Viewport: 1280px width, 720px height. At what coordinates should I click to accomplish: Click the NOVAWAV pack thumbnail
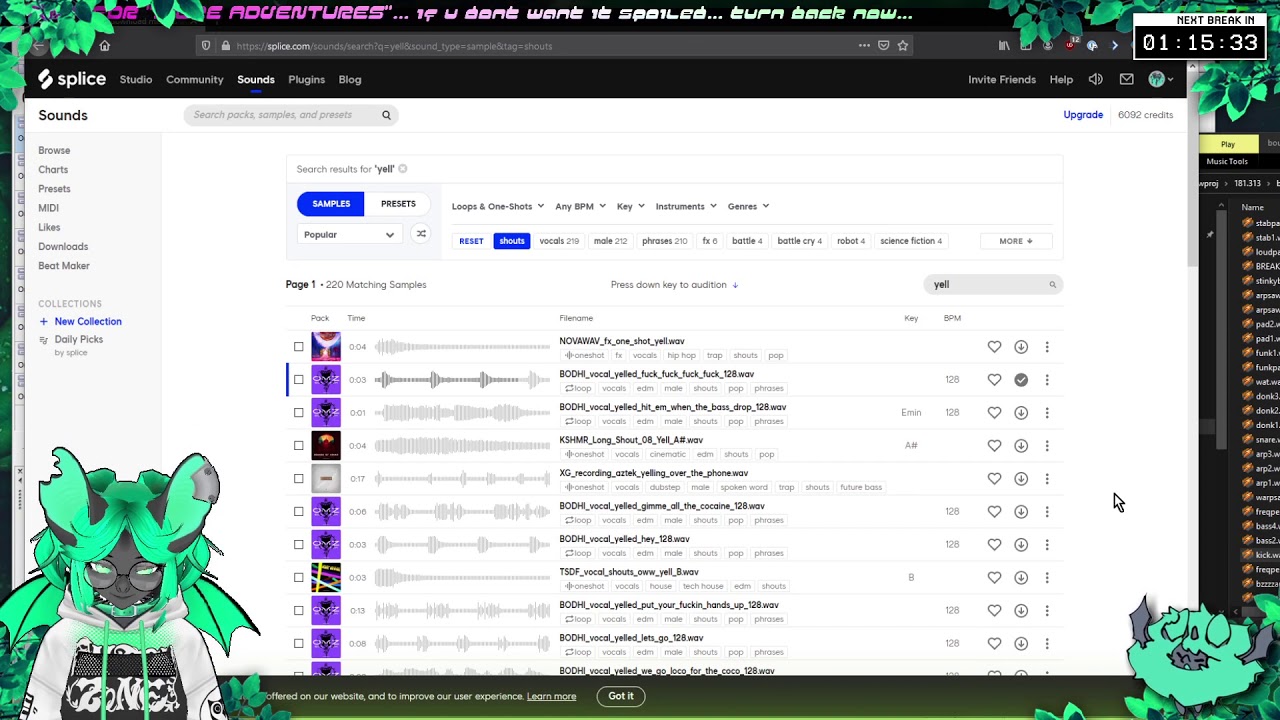326,347
